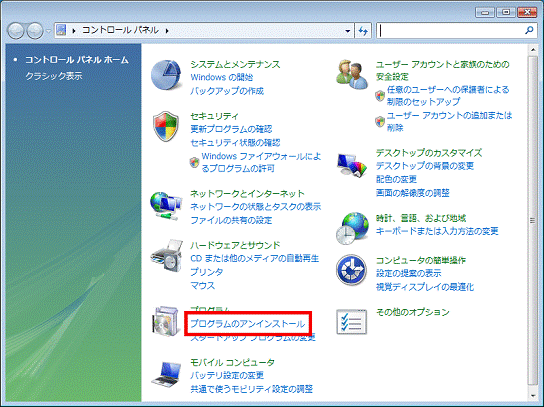Open プリンタ link
This screenshot has width=544, height=407.
(206, 272)
